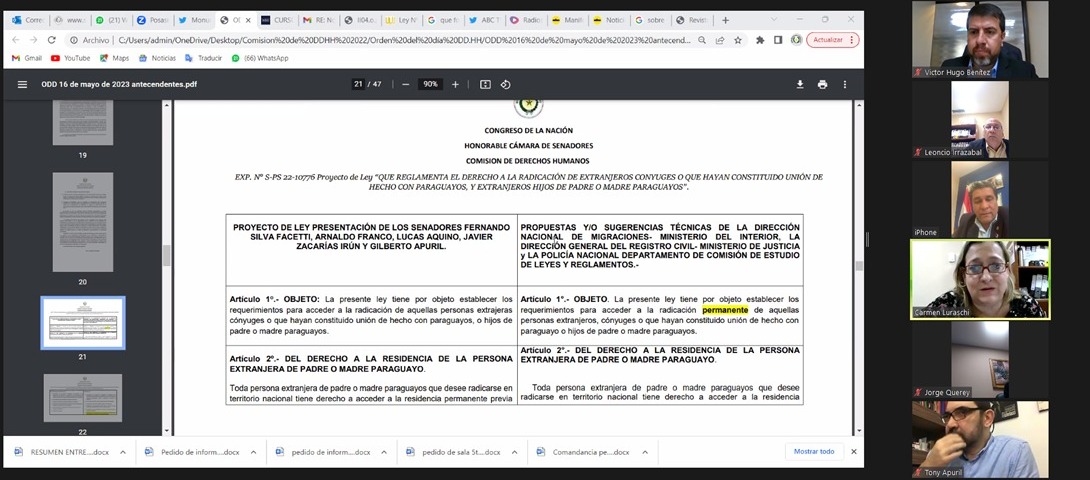Select page 20 thumbnail in sidebar
This screenshot has height=480, width=1090.
(83, 222)
